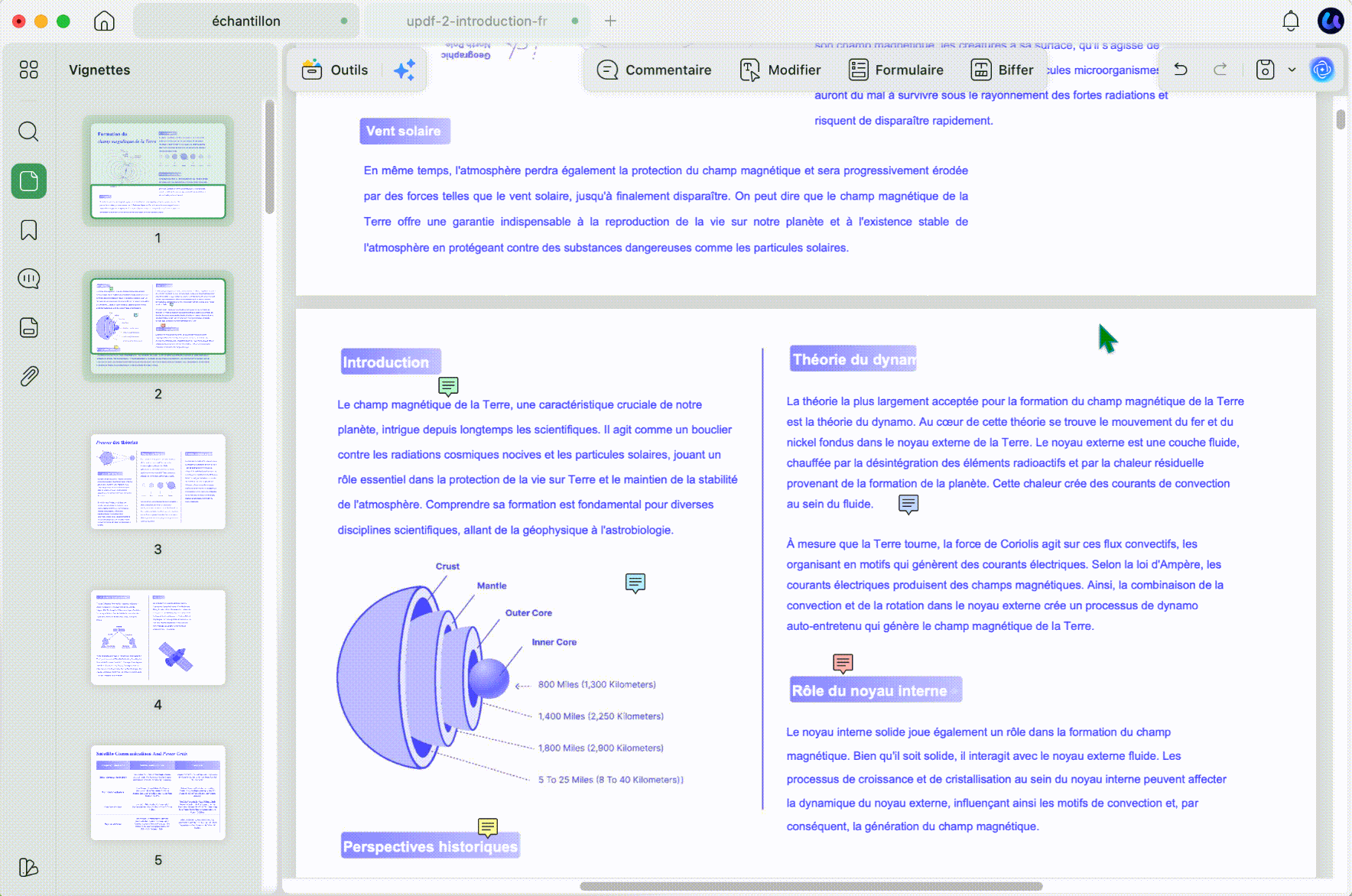This screenshot has height=896, width=1352.
Task: Switch to the échantillon tab
Action: pyautogui.click(x=246, y=21)
